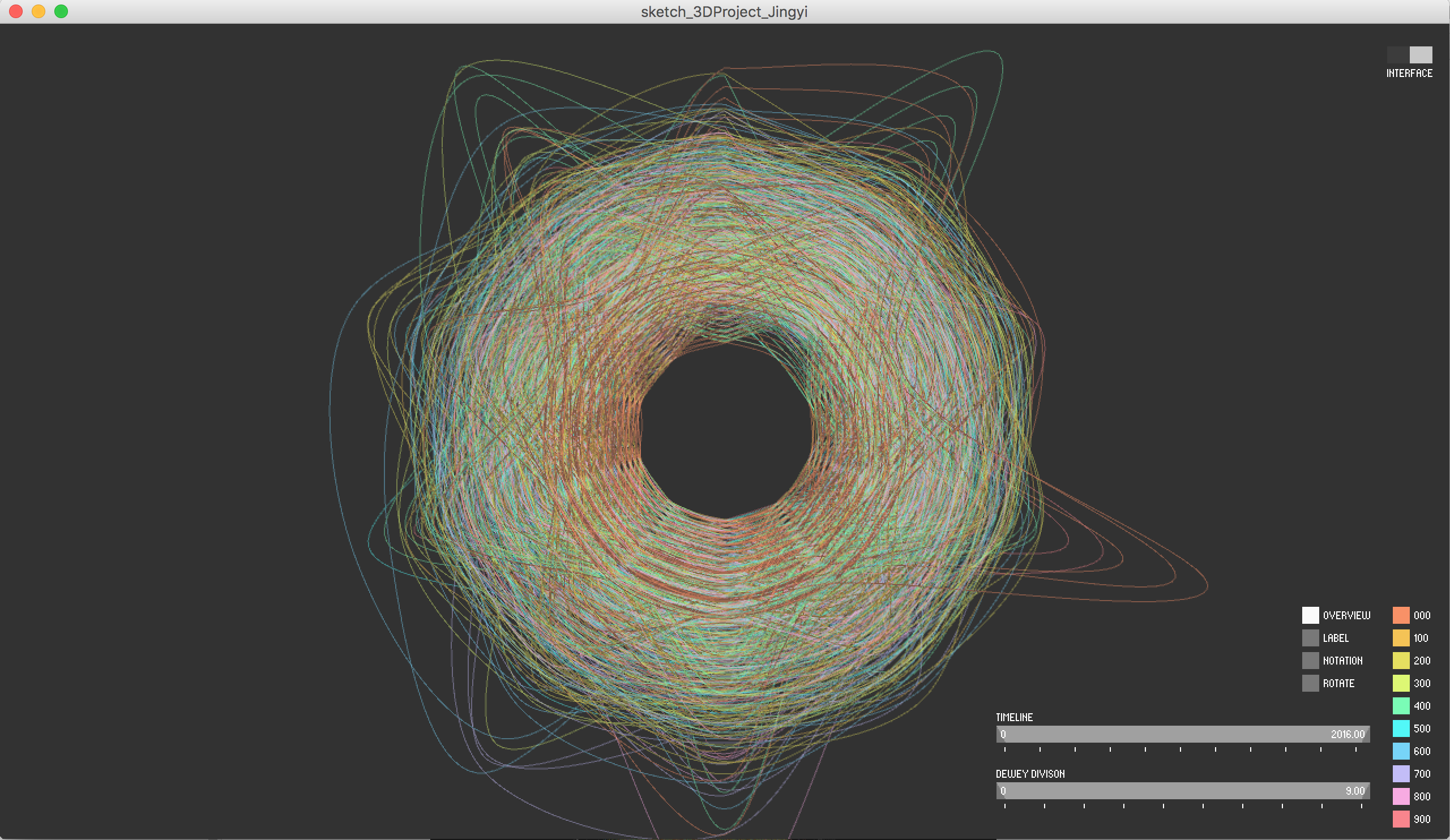This screenshot has width=1450, height=840.
Task: Click on the TIMELINE range slider
Action: 1183,734
